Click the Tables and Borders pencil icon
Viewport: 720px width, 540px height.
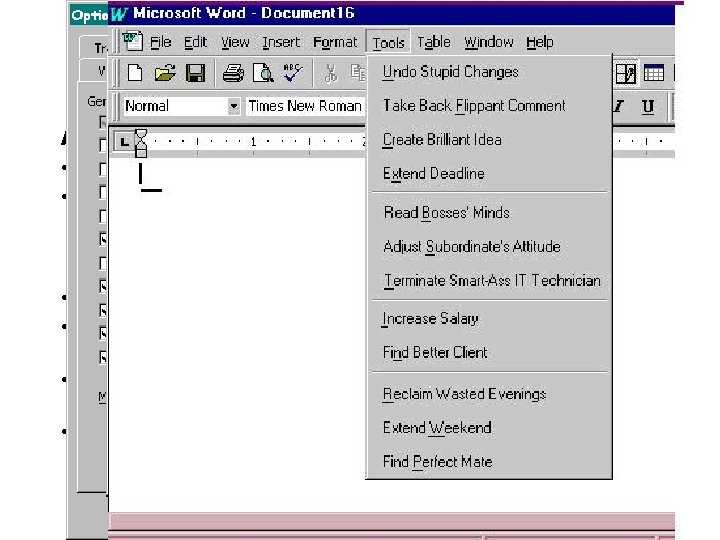point(626,73)
